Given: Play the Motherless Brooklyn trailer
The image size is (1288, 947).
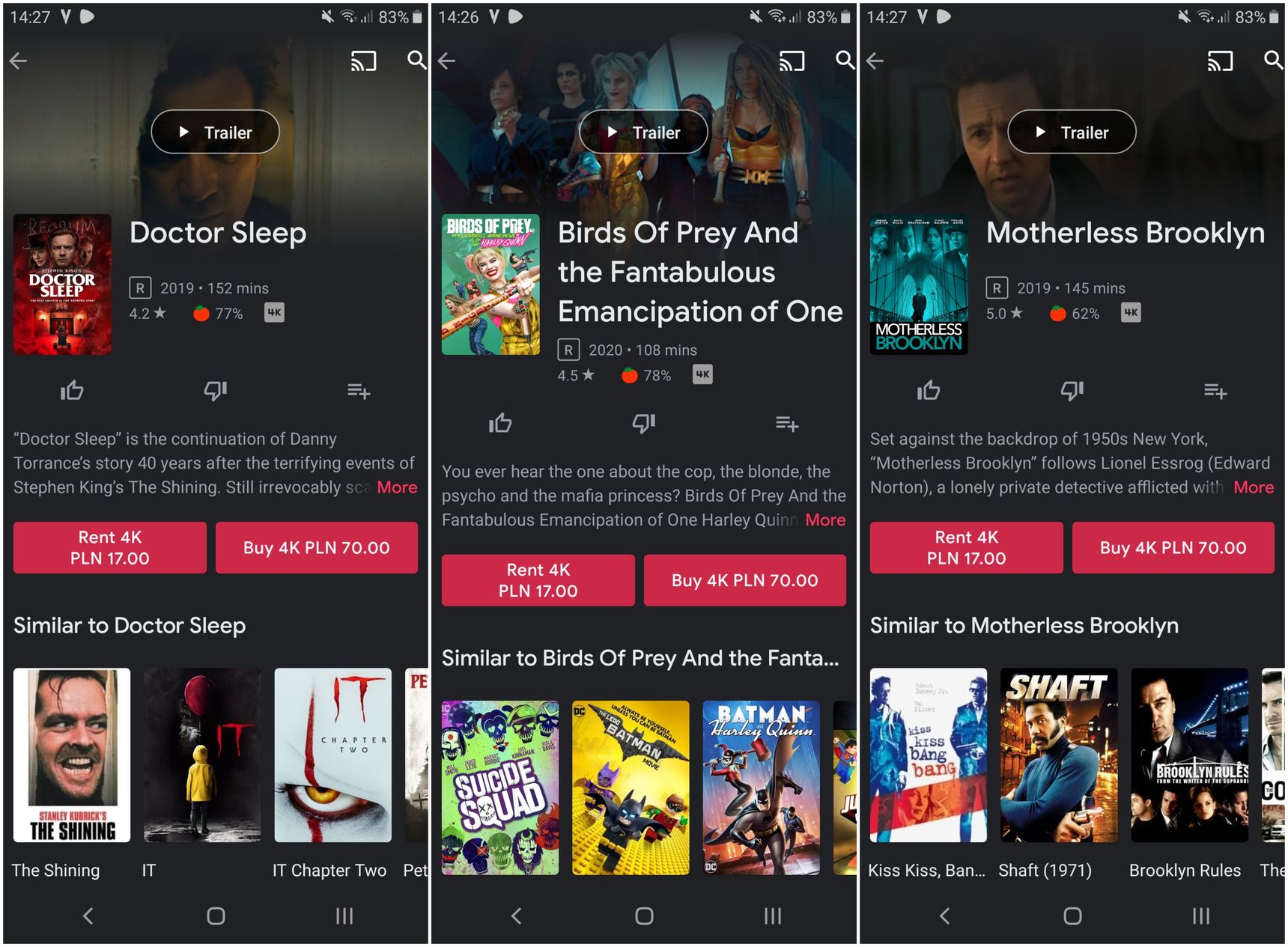Looking at the screenshot, I should [1072, 133].
